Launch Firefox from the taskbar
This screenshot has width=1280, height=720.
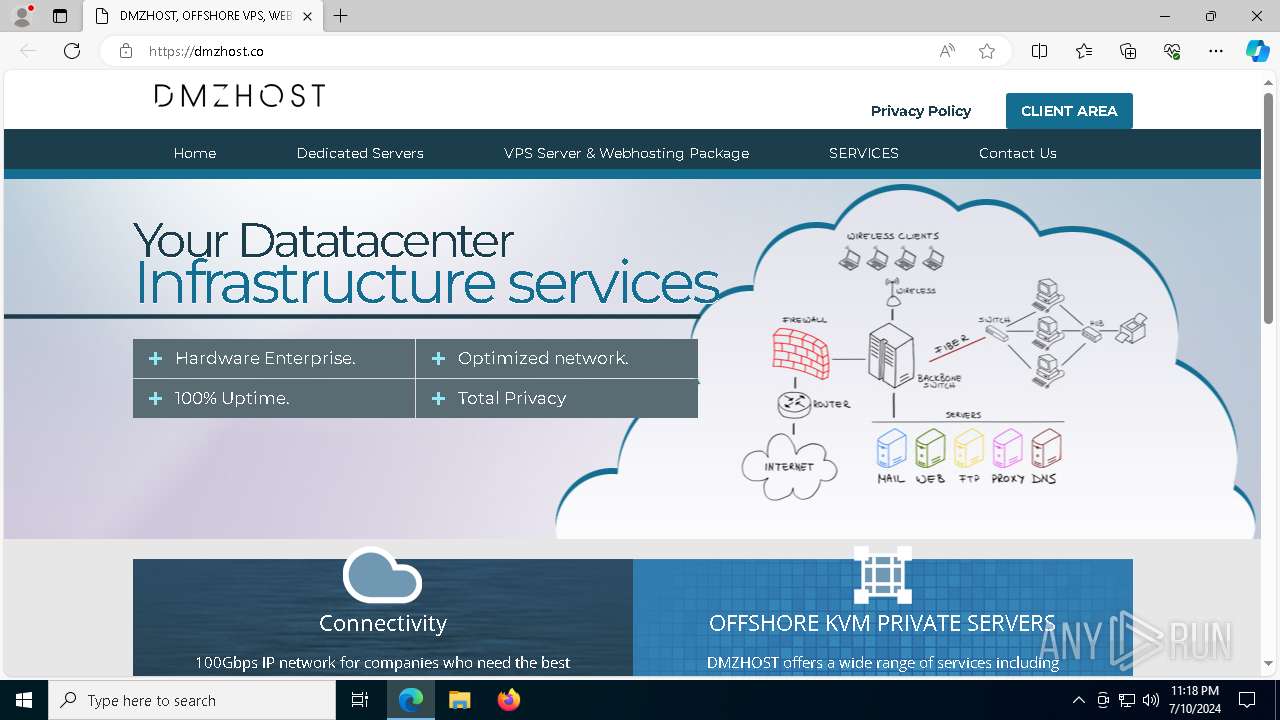coord(508,700)
